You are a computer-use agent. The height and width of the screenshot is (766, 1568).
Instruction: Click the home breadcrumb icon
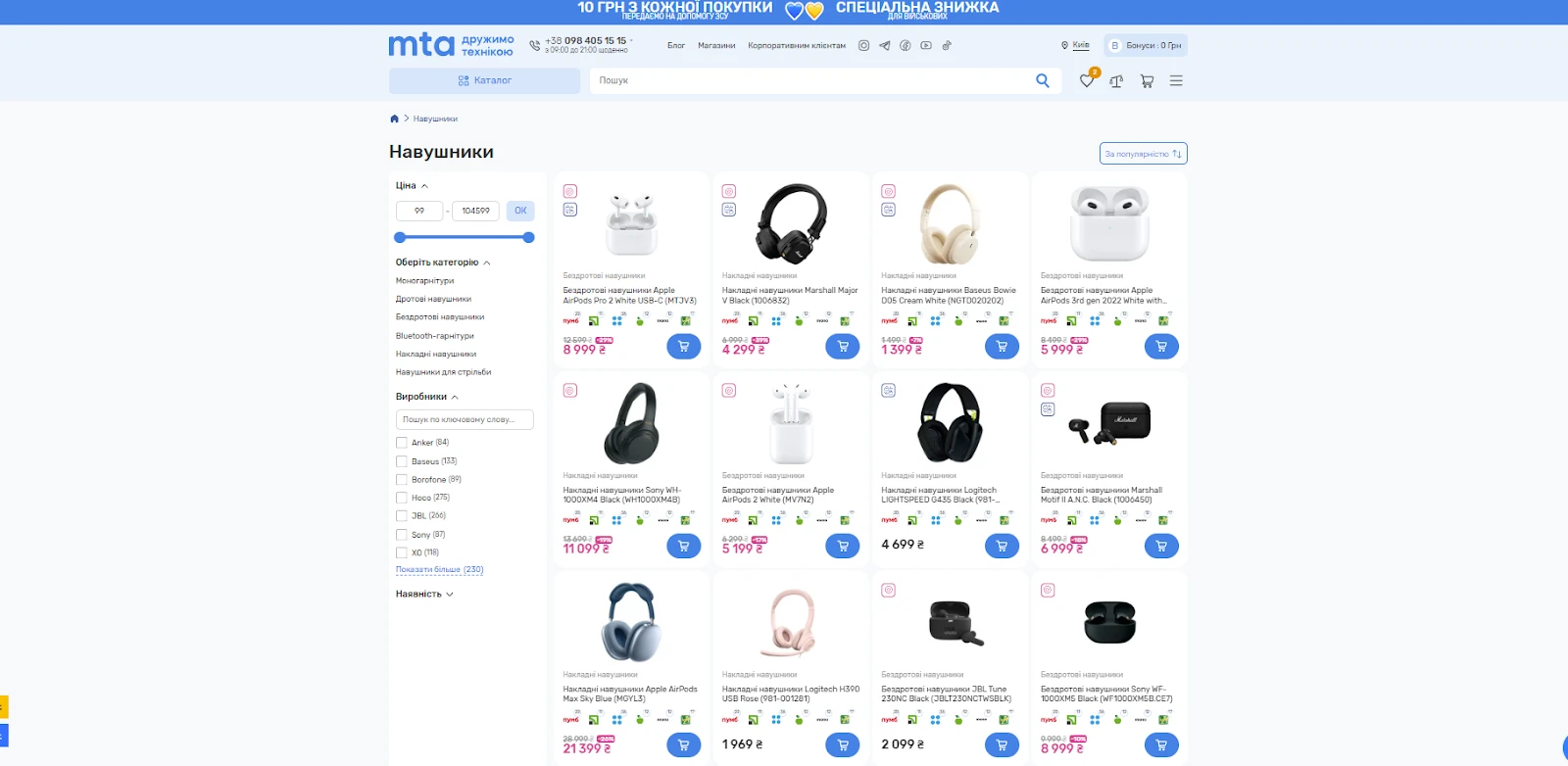point(394,119)
